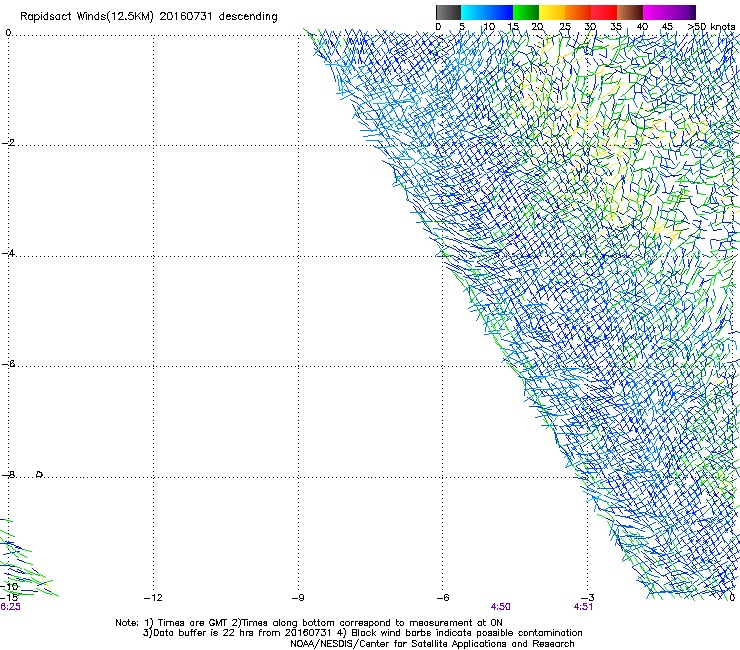Click the longitude label '-9'
This screenshot has width=740, height=650.
pos(298,598)
